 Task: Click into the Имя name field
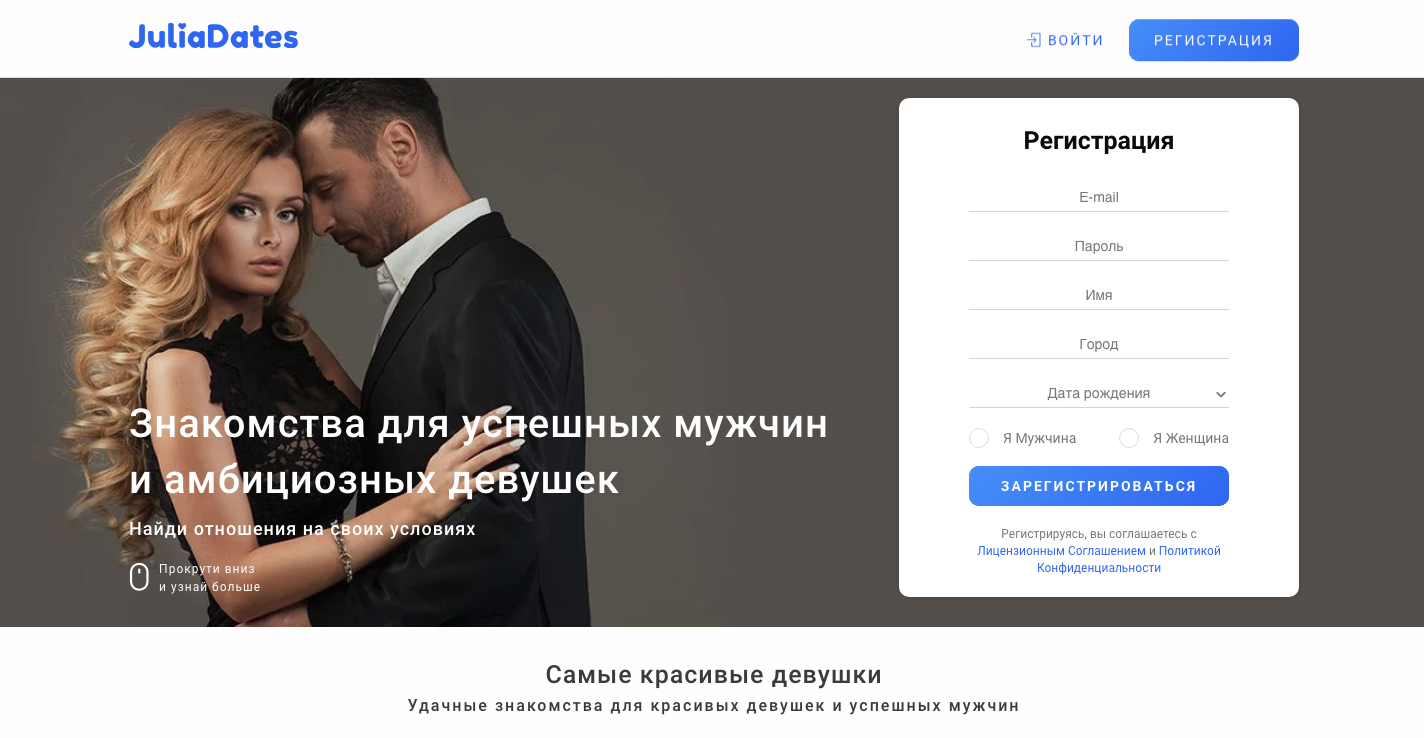coord(1099,295)
